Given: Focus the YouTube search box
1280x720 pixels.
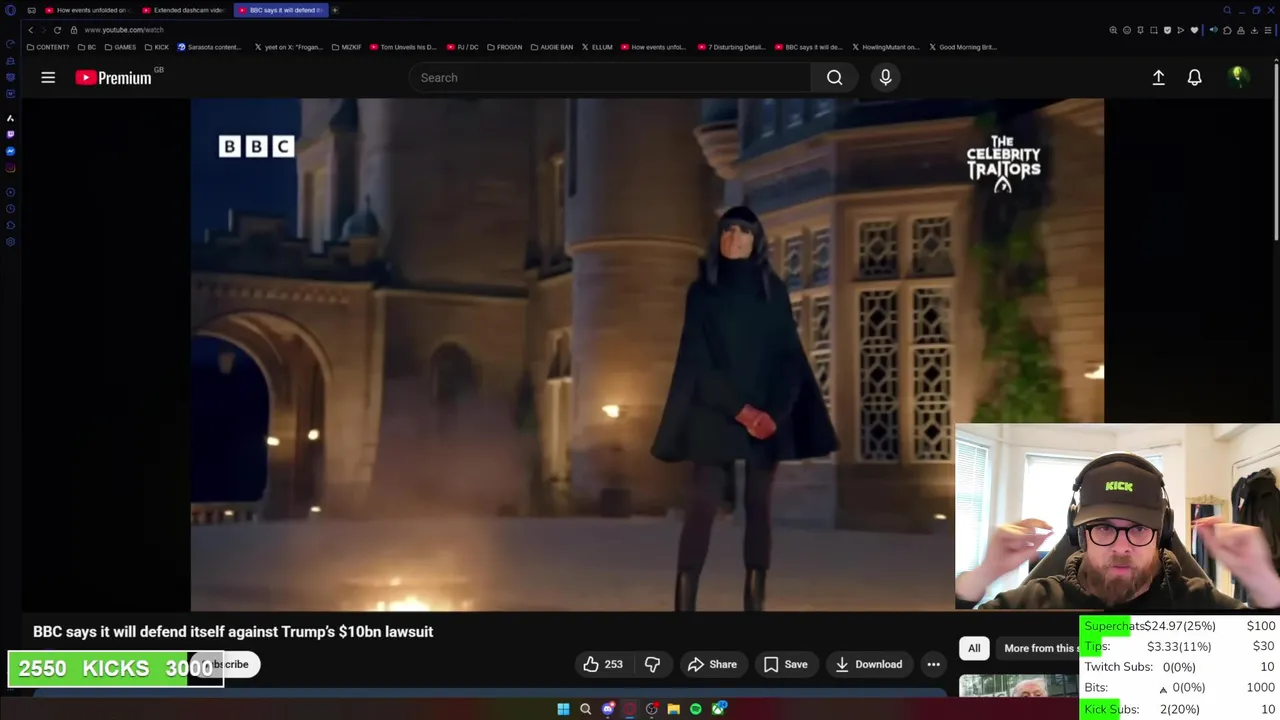Looking at the screenshot, I should pos(610,77).
